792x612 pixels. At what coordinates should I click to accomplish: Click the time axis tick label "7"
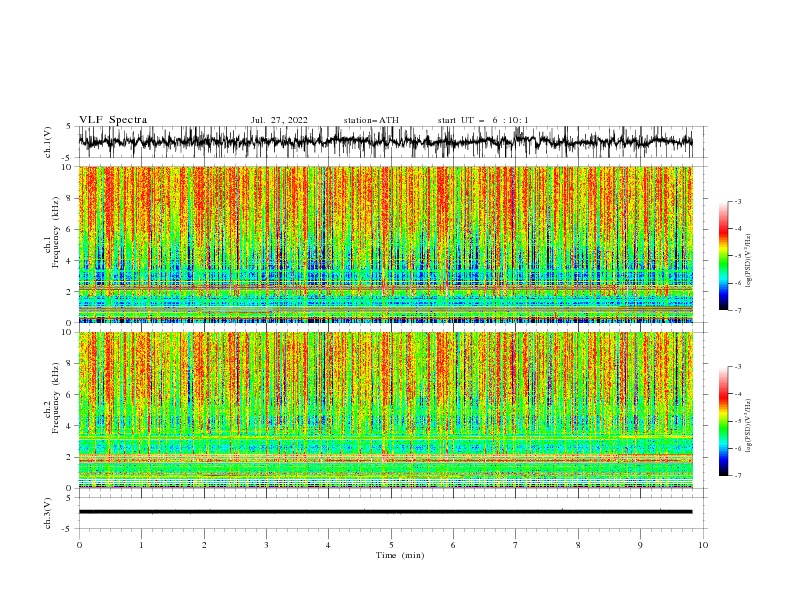click(516, 545)
